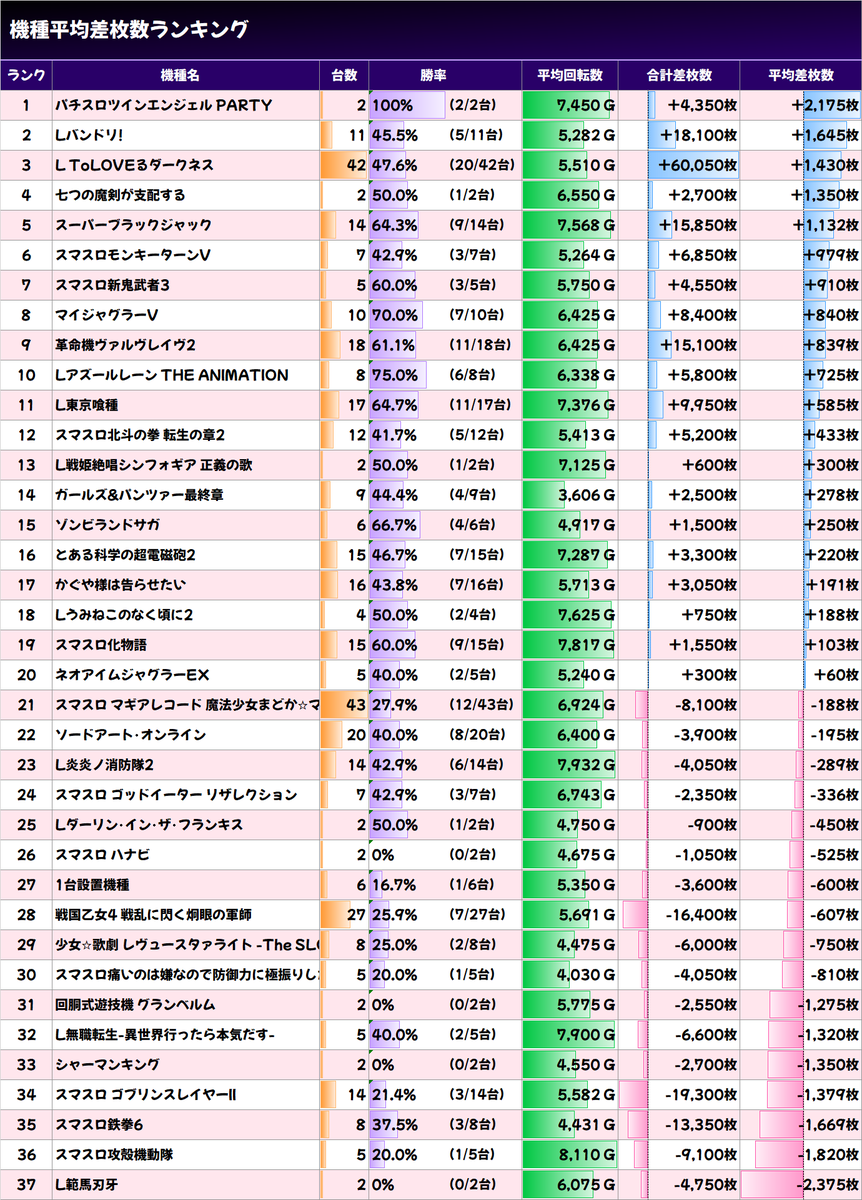The image size is (862, 1200).
Task: Select L無職転生 row name
Action: (x=164, y=1035)
